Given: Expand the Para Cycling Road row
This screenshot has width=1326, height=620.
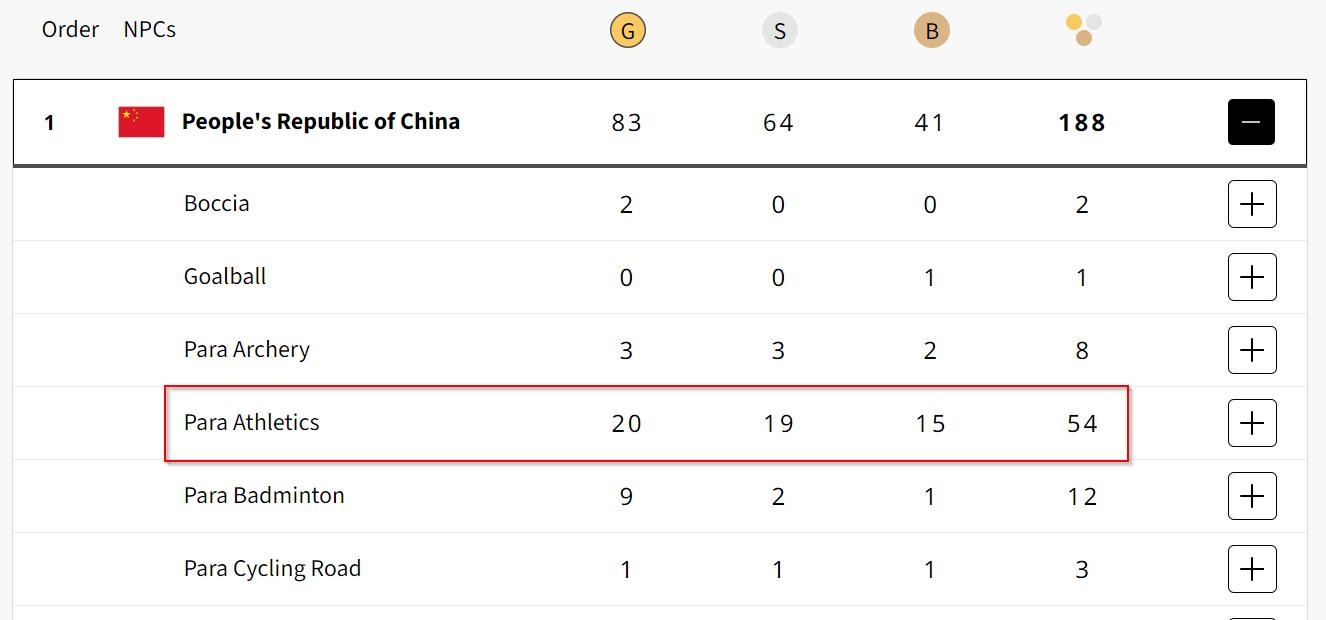Looking at the screenshot, I should pyautogui.click(x=1251, y=569).
